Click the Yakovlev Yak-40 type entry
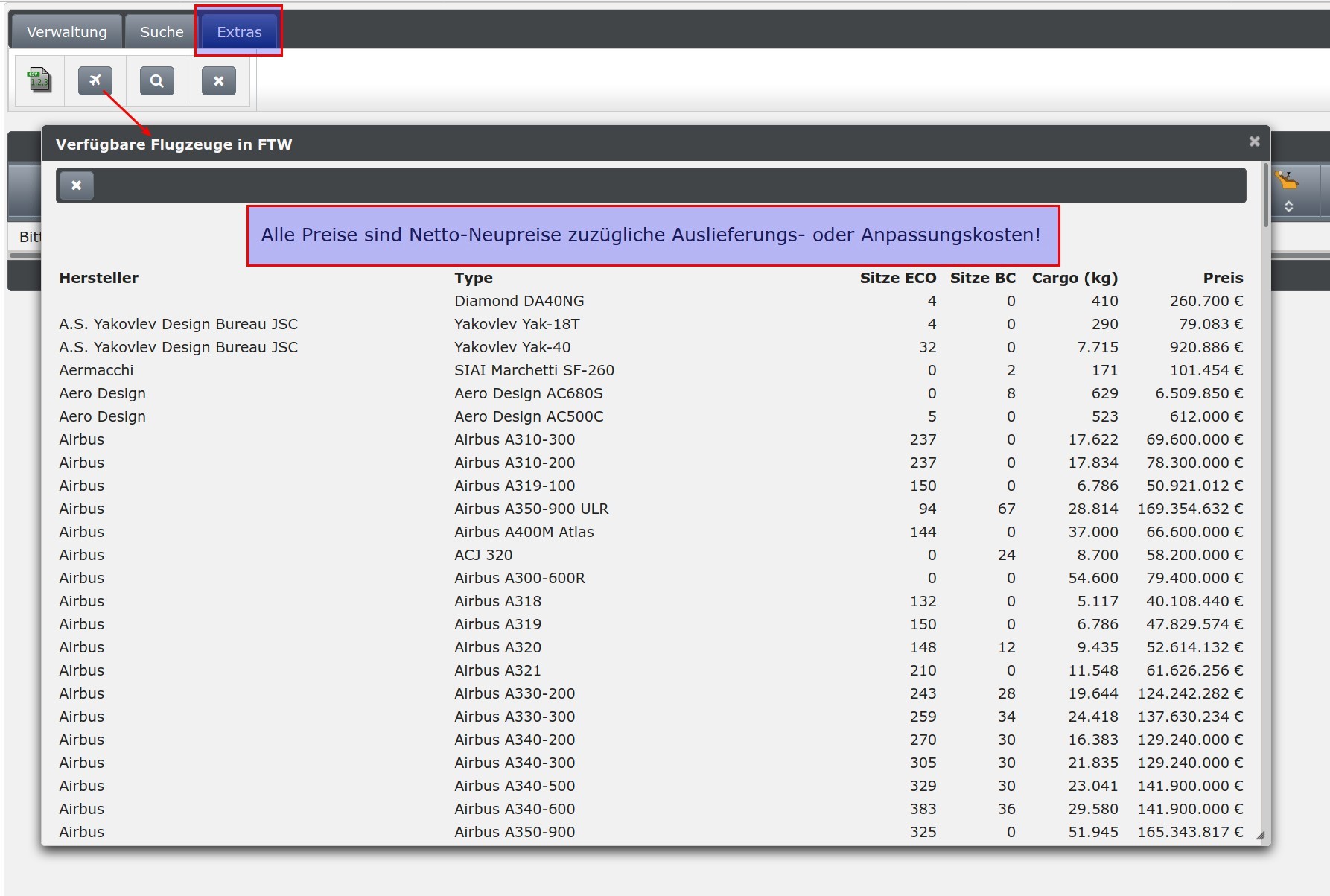The width and height of the screenshot is (1330, 896). [x=512, y=347]
